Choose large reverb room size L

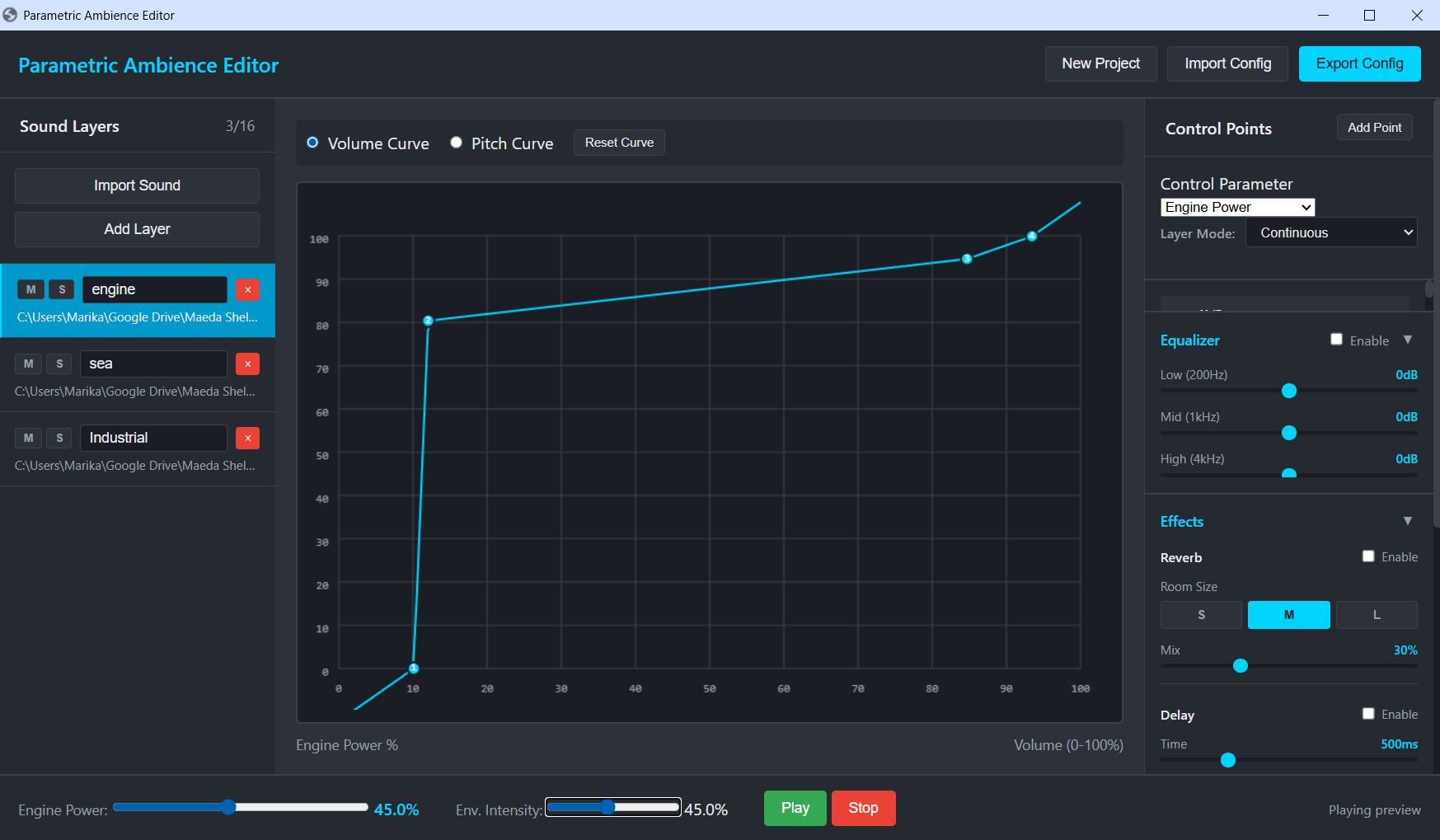1376,615
